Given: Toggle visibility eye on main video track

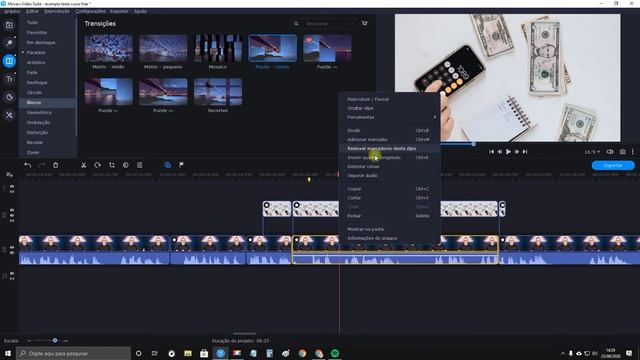Looking at the screenshot, I should coord(12,247).
